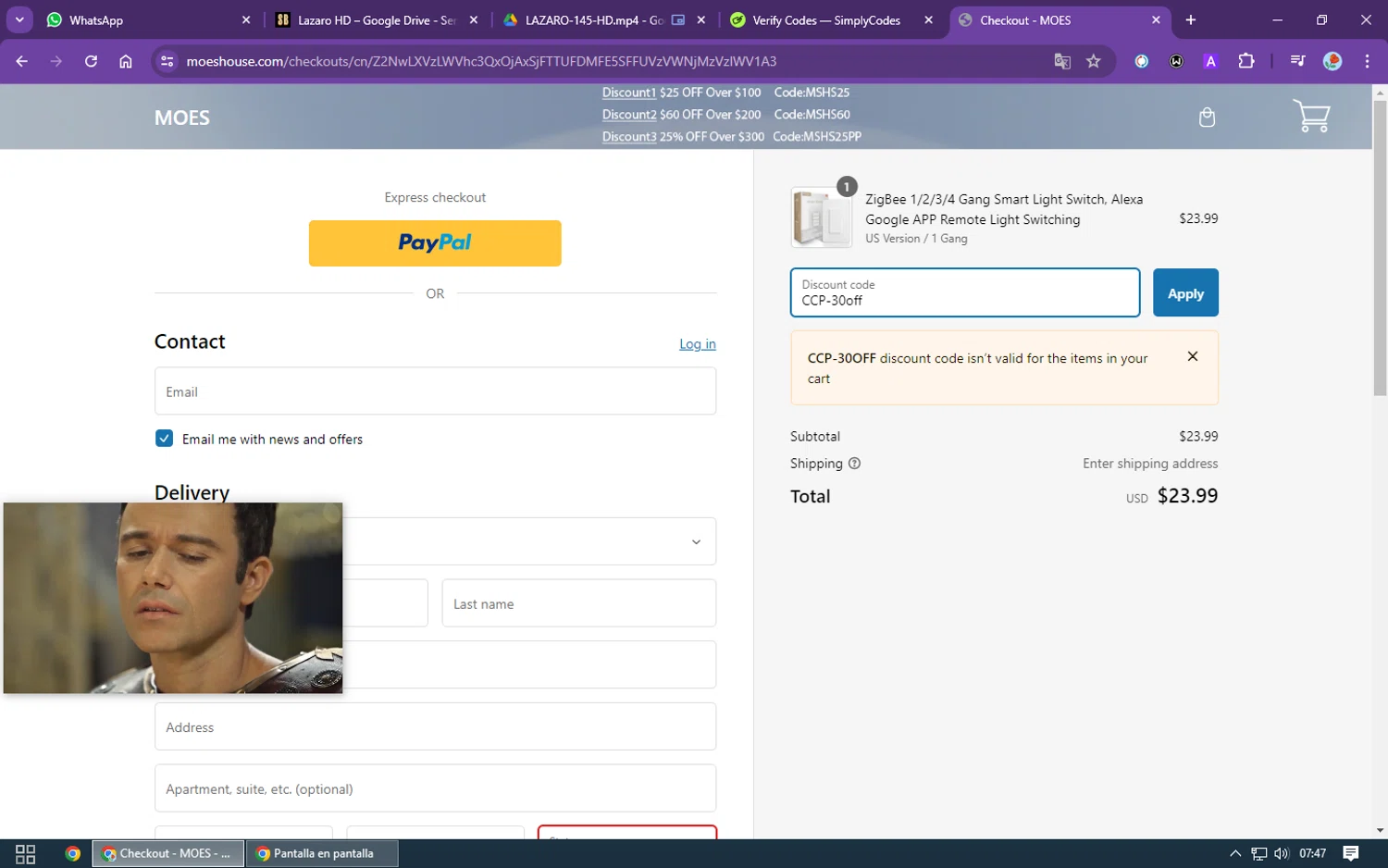The width and height of the screenshot is (1388, 868).
Task: View site information icon in address bar
Action: [167, 61]
